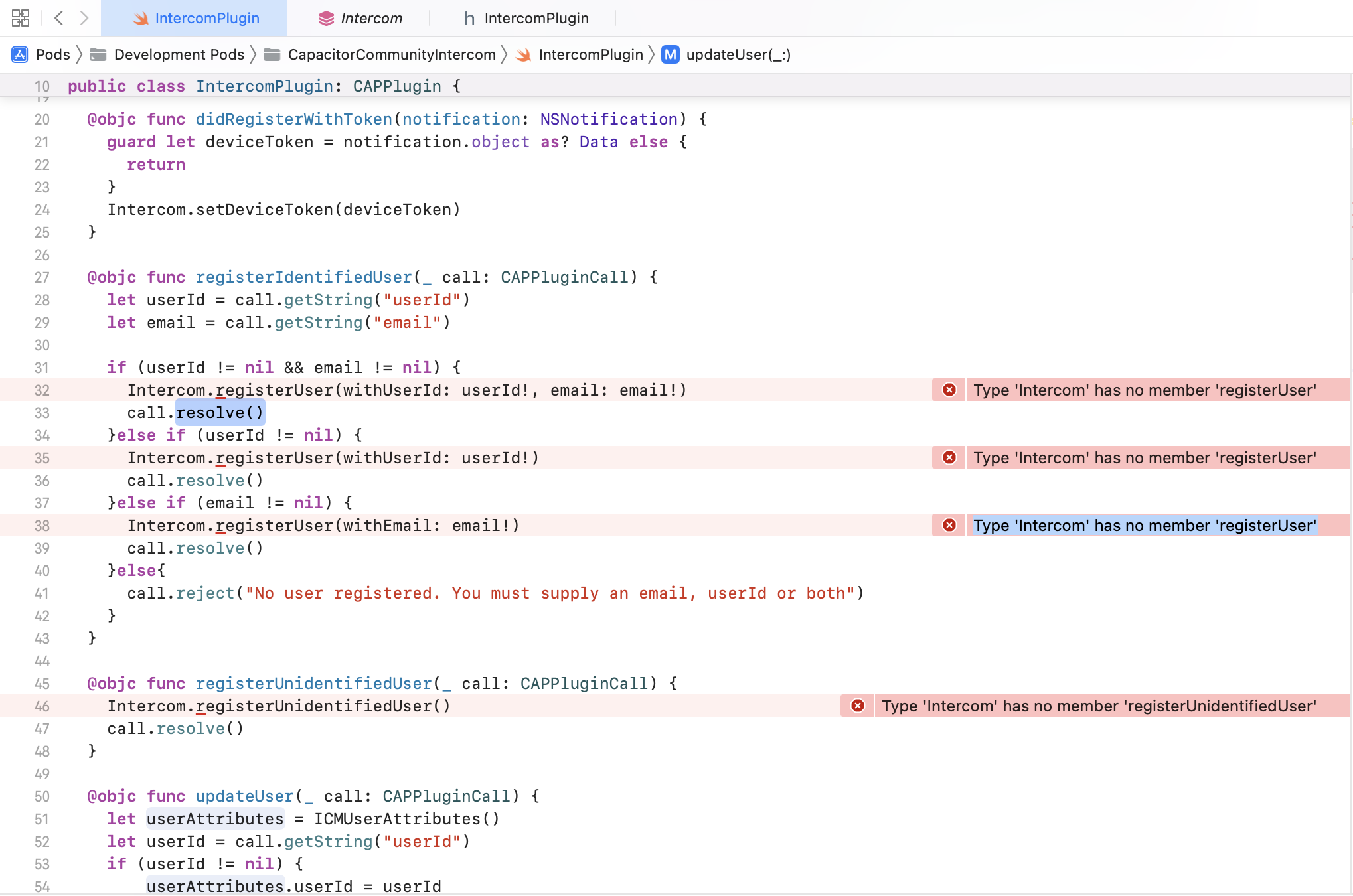Toggle the error badge on line 35
1353x896 pixels.
(x=948, y=457)
